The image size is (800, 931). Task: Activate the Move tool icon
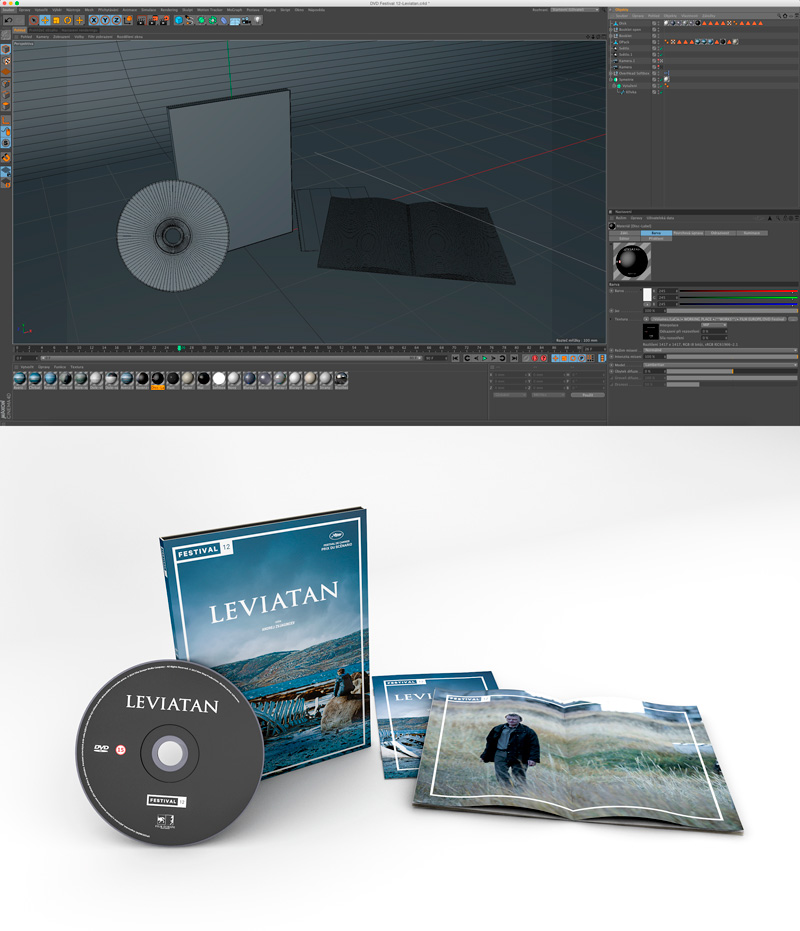pyautogui.click(x=45, y=20)
